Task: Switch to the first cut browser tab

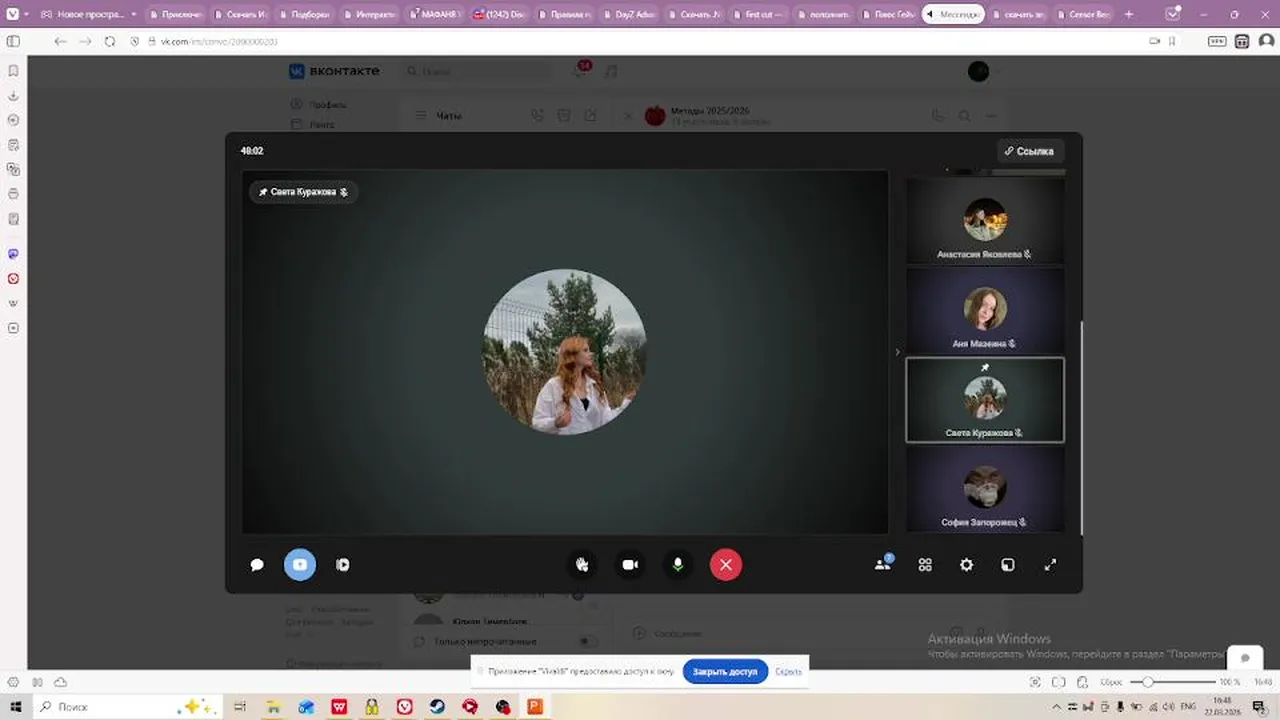Action: [757, 14]
